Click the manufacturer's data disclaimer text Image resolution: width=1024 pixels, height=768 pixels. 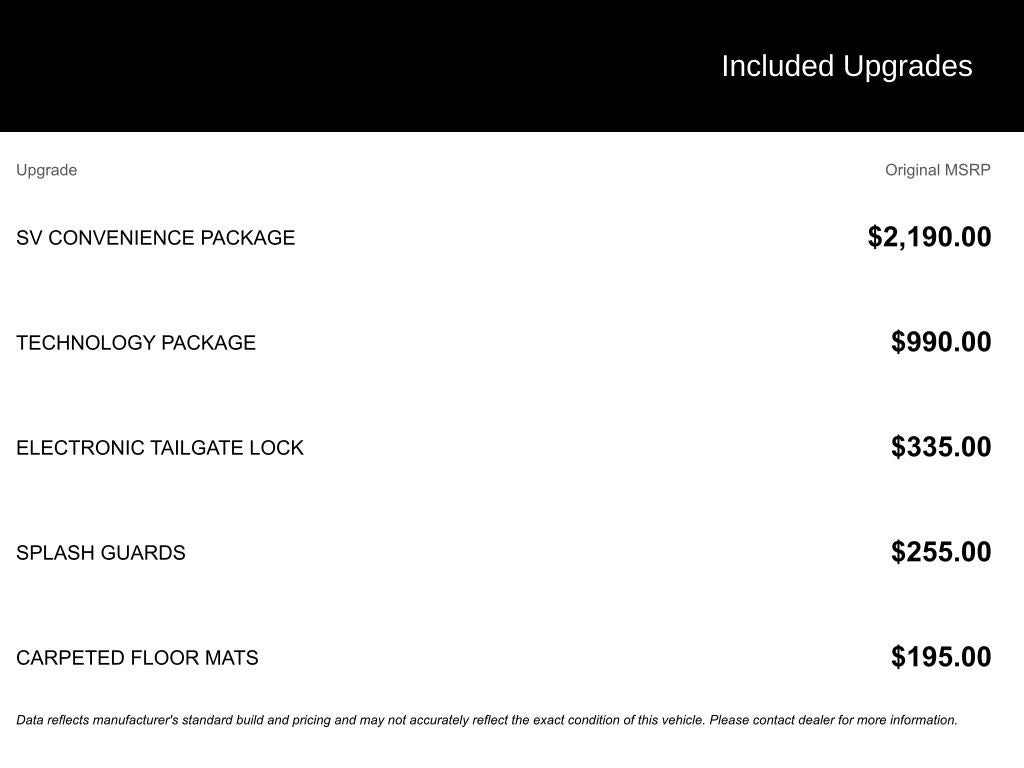(487, 720)
